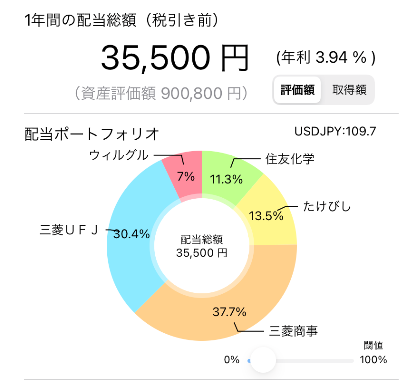Viewport: 400px width, 391px height.
Task: Click the ウィルグル chart label
Action: point(119,155)
